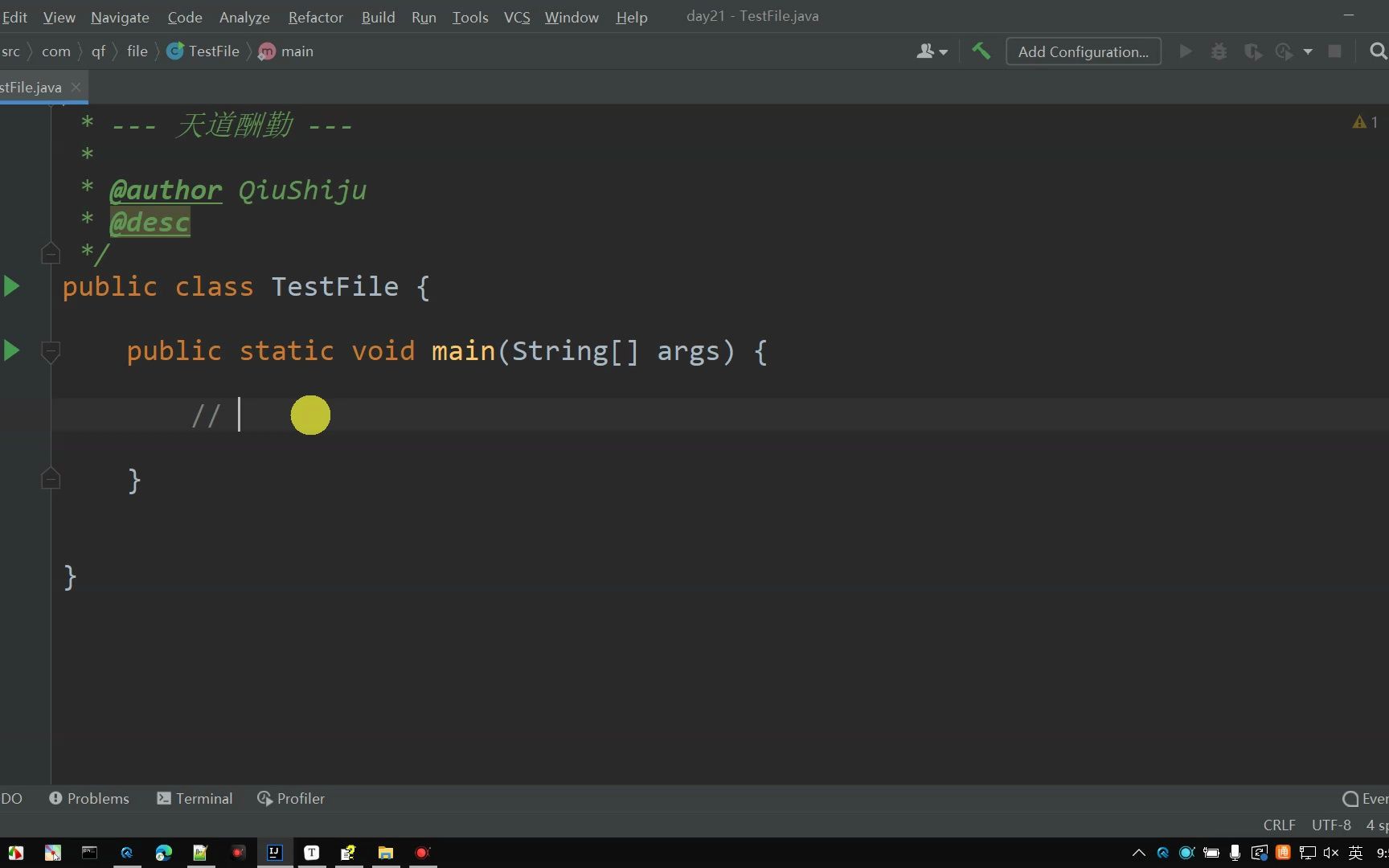Open the Run menu
Screen dimensions: 1389x868
point(424,17)
